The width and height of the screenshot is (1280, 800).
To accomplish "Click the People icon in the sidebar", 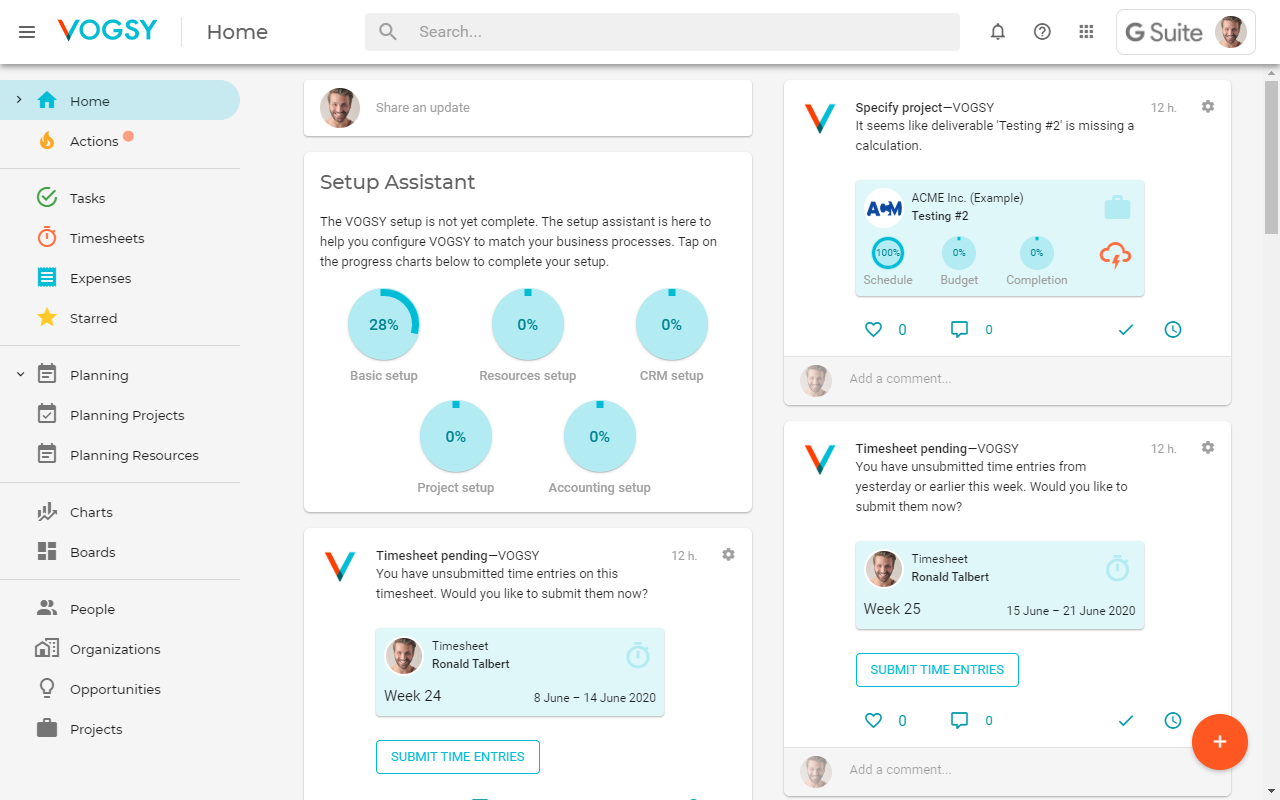I will click(x=47, y=608).
